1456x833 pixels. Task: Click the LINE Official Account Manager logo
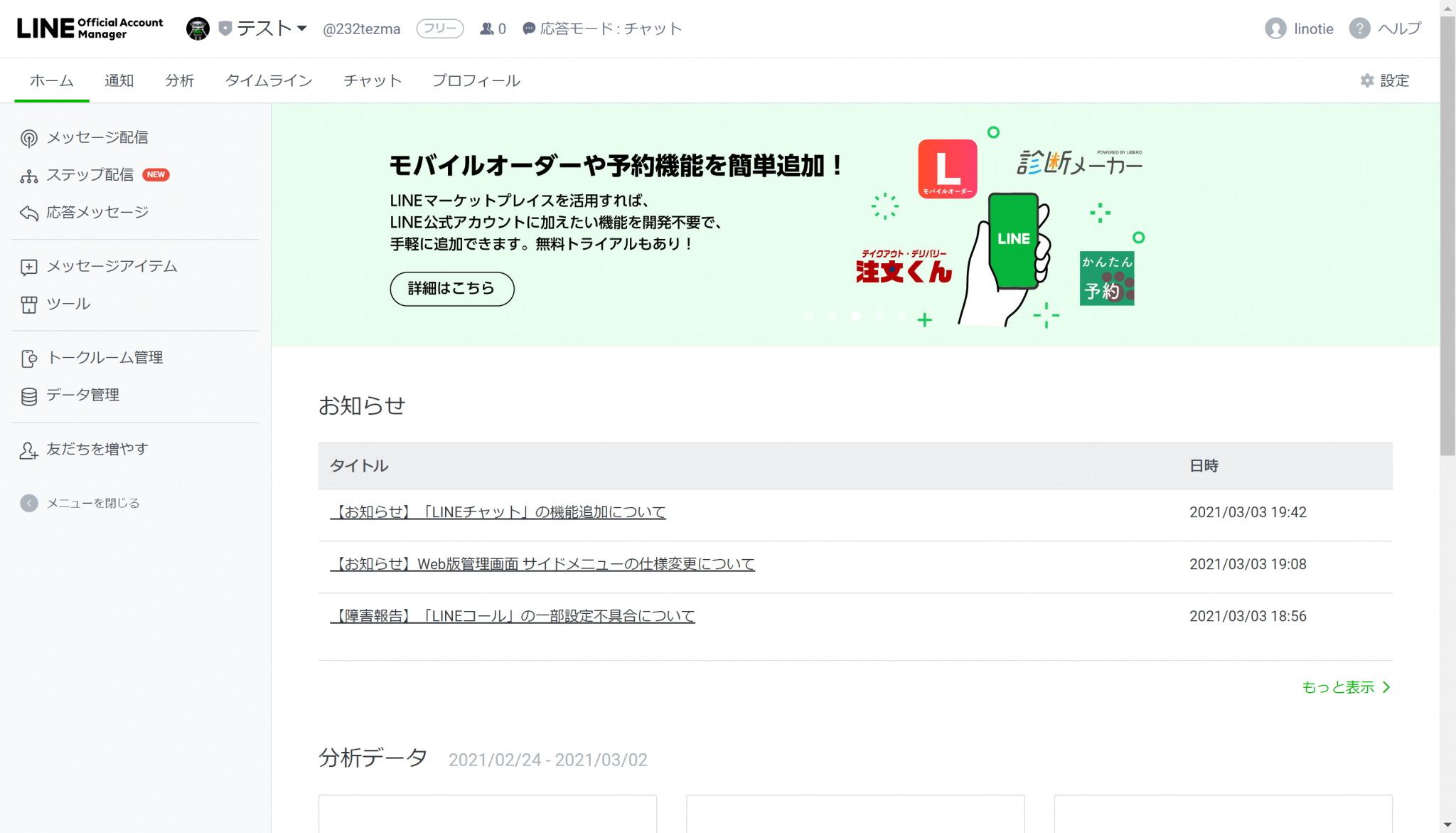coord(90,28)
